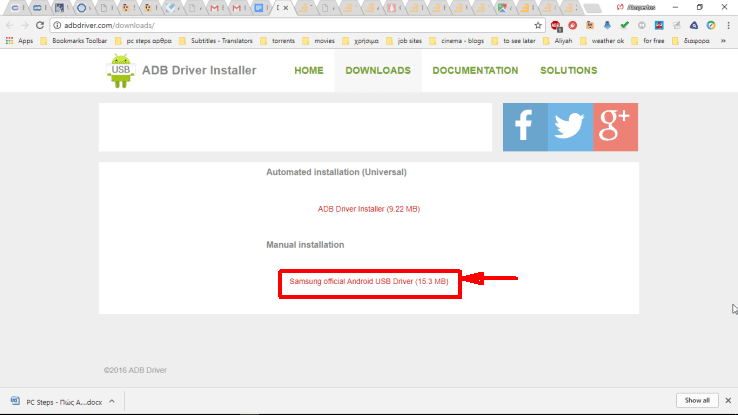Open the DOWNLOADS nav item
This screenshot has width=738, height=415.
coord(378,71)
